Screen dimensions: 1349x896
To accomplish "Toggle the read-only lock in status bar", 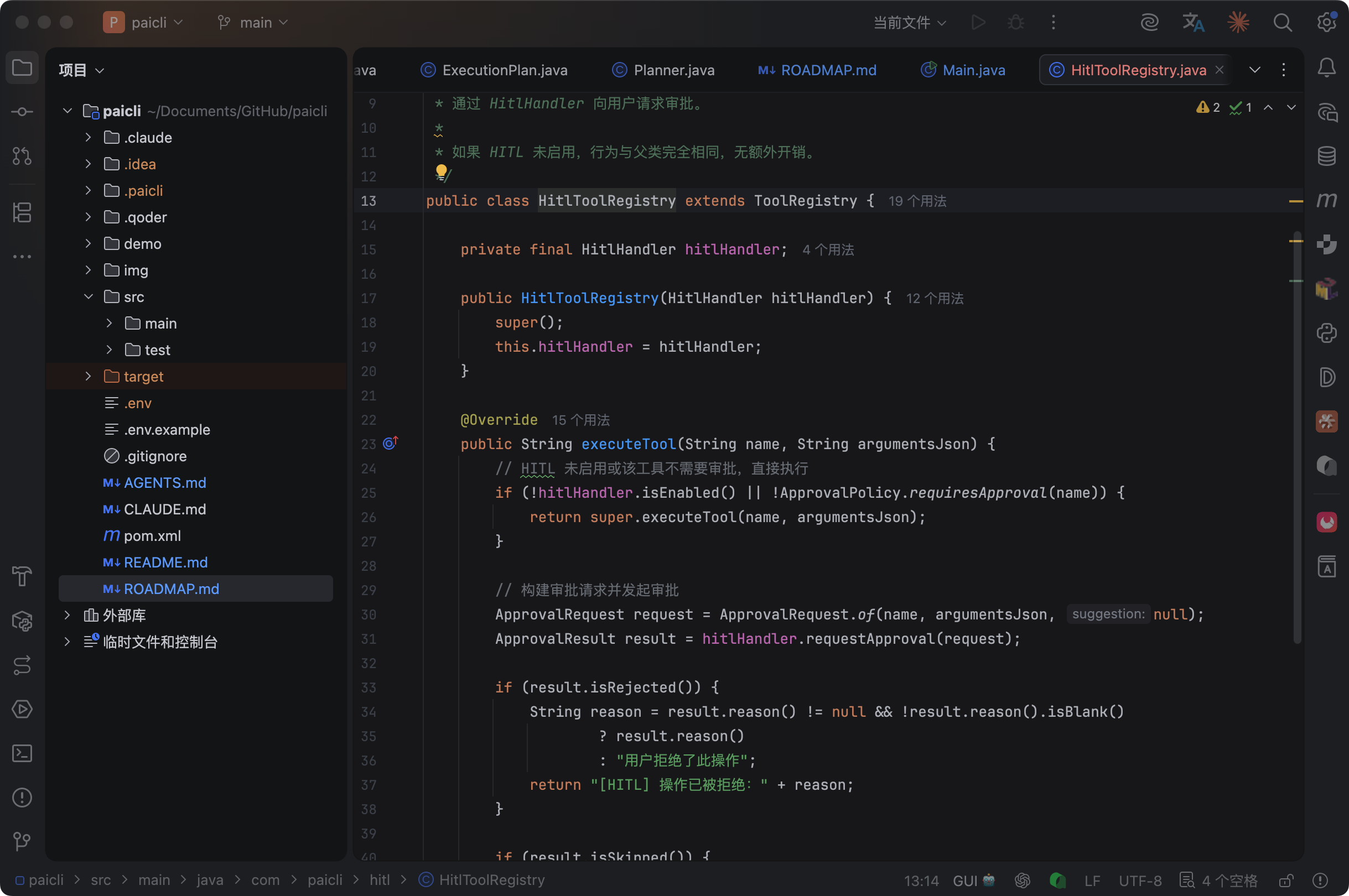I will tap(1285, 880).
